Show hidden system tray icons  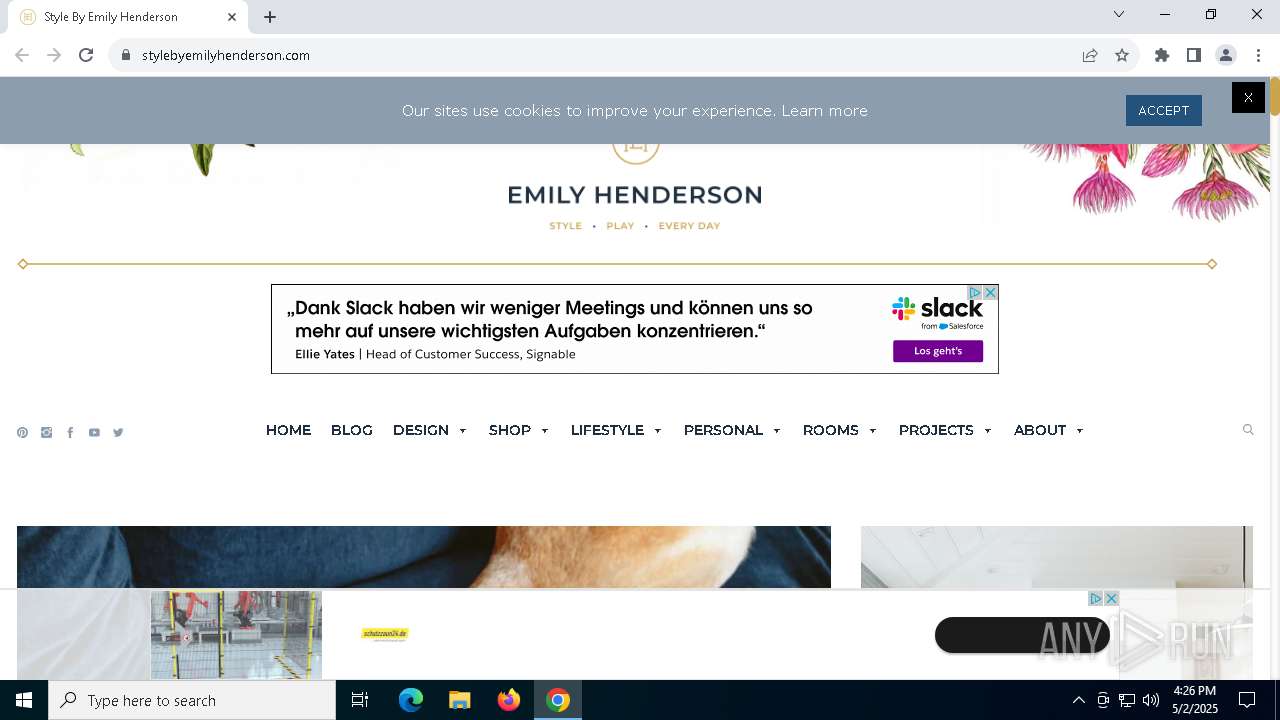(1079, 700)
